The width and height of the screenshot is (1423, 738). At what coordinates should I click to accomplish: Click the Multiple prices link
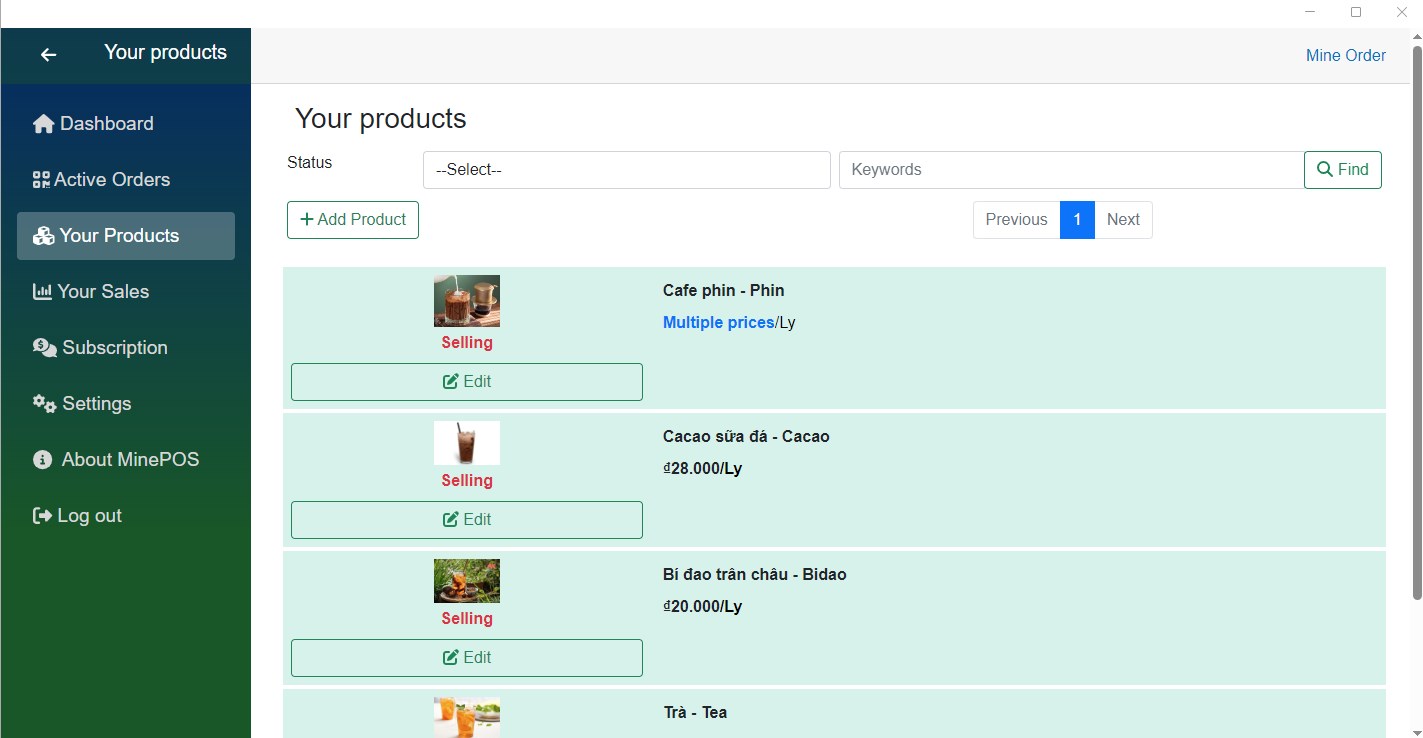[x=718, y=322]
